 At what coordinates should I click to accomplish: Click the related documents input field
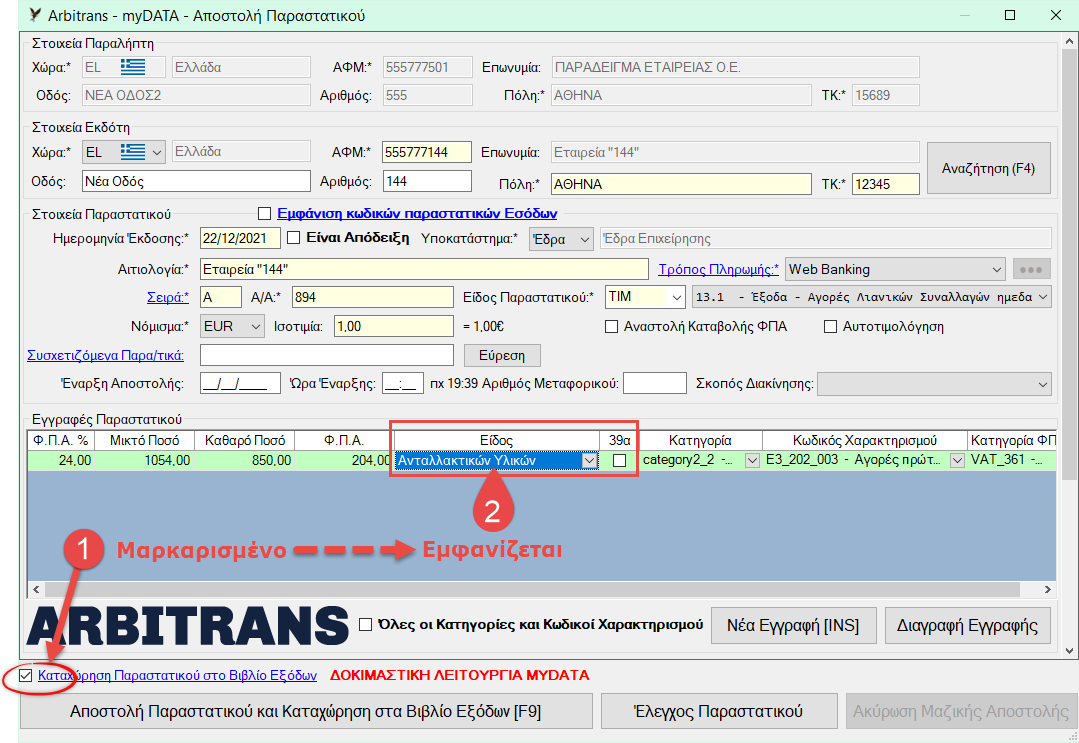coord(327,355)
